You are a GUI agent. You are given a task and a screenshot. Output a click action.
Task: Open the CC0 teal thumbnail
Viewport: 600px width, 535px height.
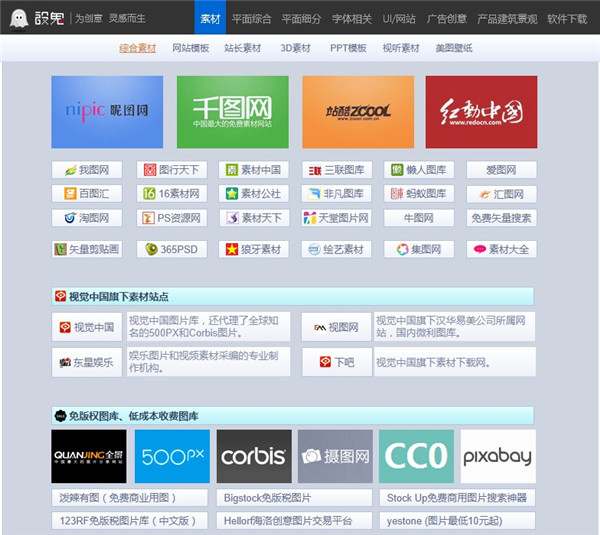click(x=416, y=456)
